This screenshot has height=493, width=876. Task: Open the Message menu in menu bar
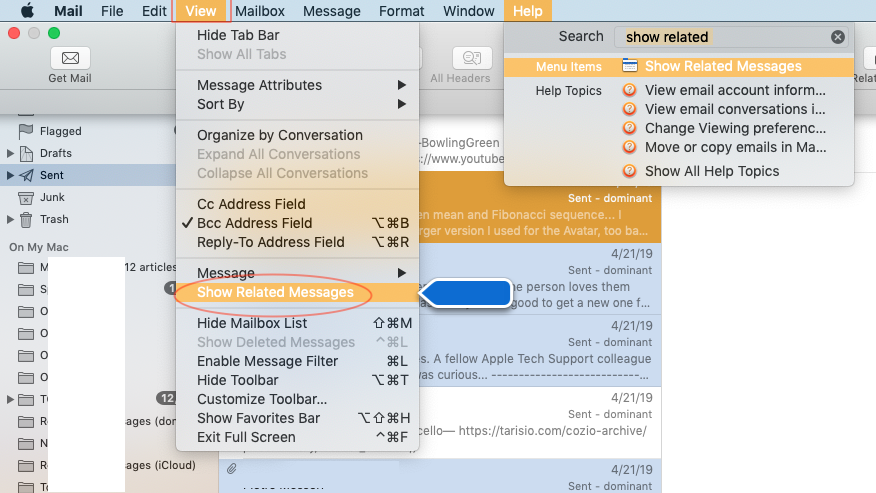tap(332, 11)
